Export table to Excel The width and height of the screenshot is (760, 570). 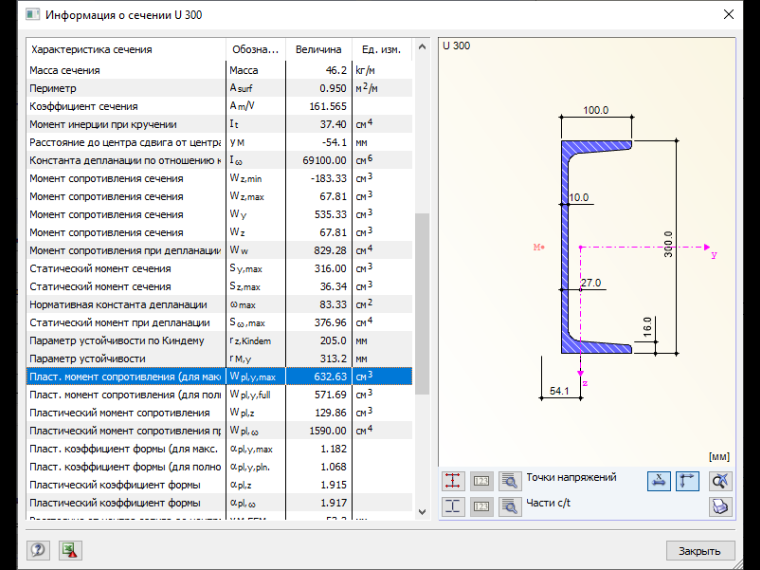pyautogui.click(x=70, y=550)
